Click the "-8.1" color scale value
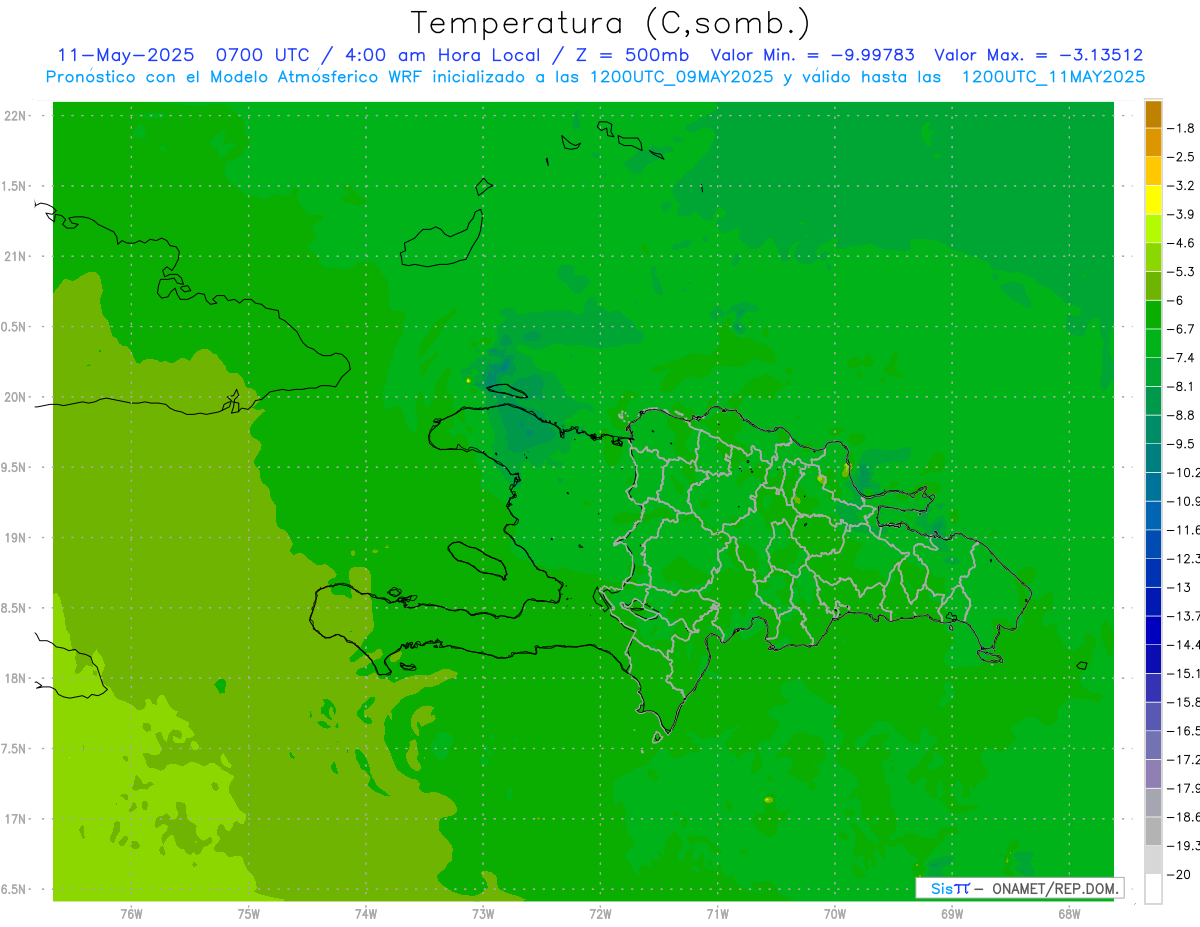 click(1181, 386)
